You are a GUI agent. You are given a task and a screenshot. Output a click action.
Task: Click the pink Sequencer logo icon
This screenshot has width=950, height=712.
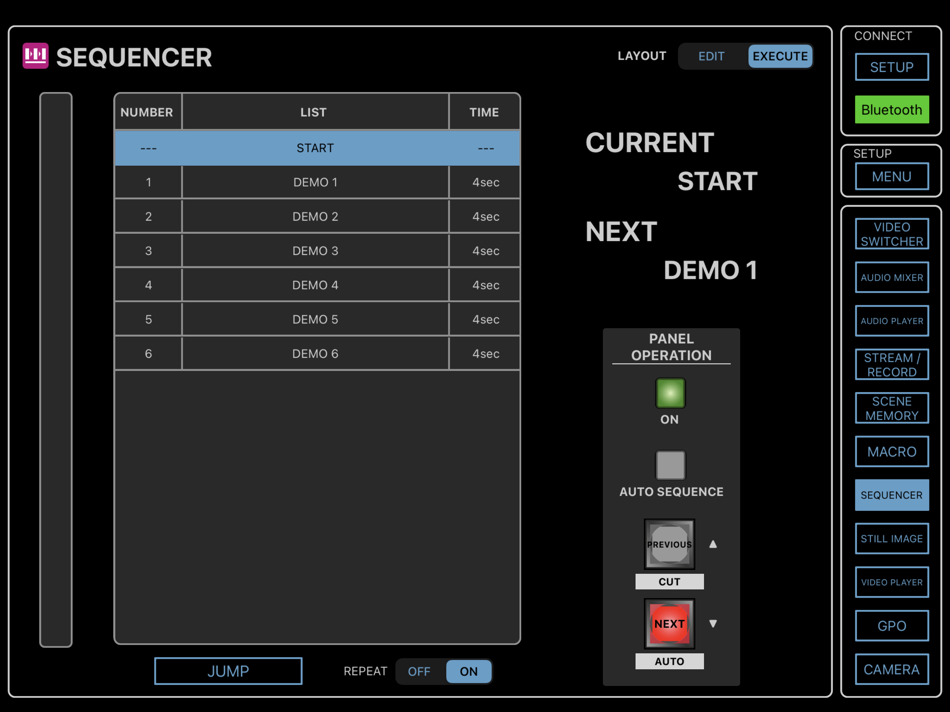[x=35, y=56]
